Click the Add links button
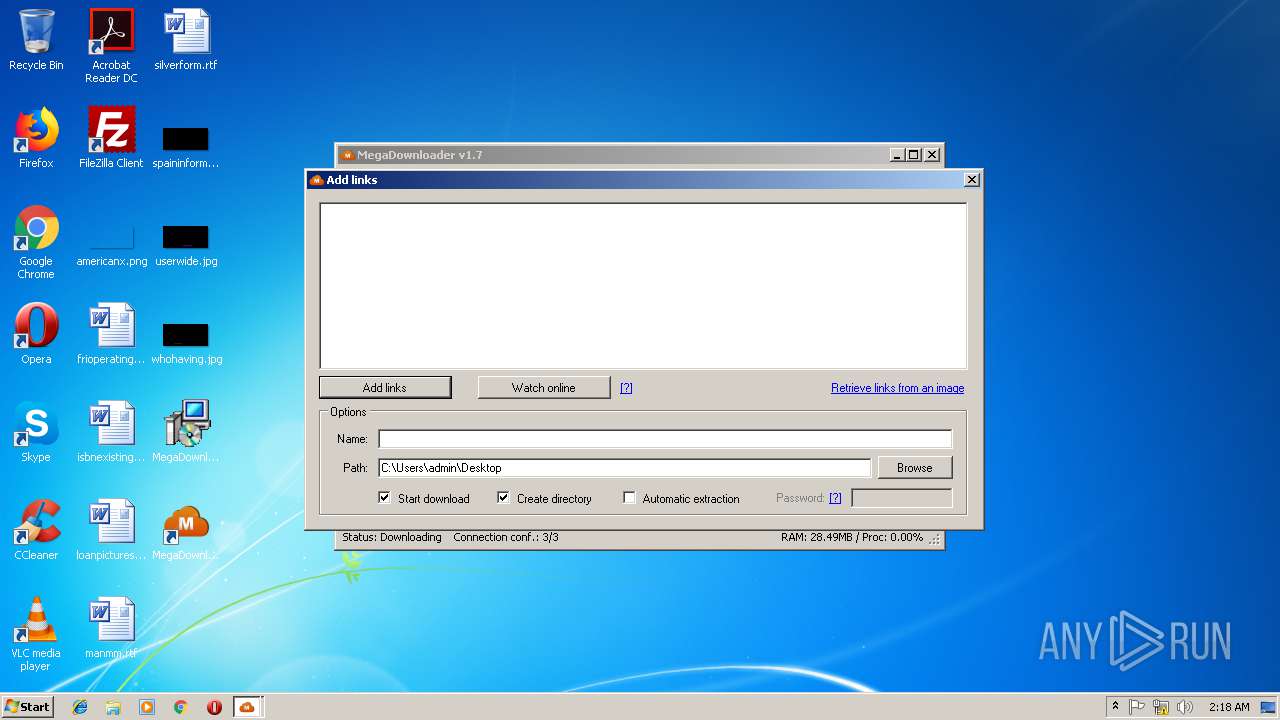The height and width of the screenshot is (720, 1280). coord(385,387)
